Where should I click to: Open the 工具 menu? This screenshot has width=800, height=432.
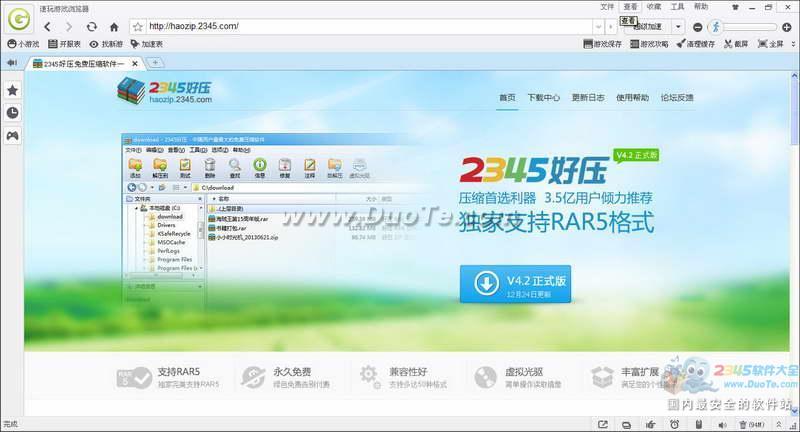(x=678, y=7)
